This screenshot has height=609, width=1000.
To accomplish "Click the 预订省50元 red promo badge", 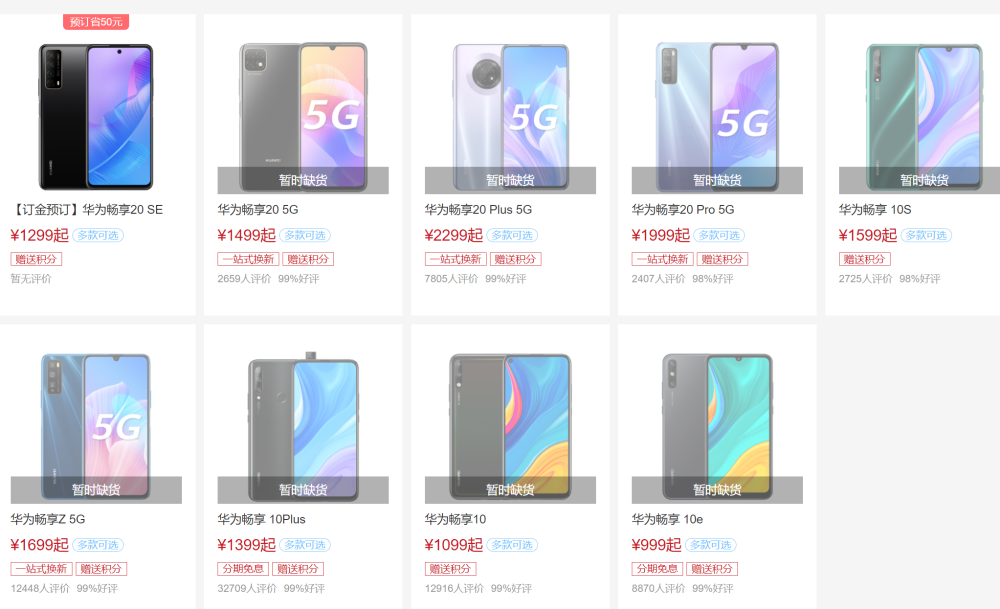I will click(x=96, y=22).
